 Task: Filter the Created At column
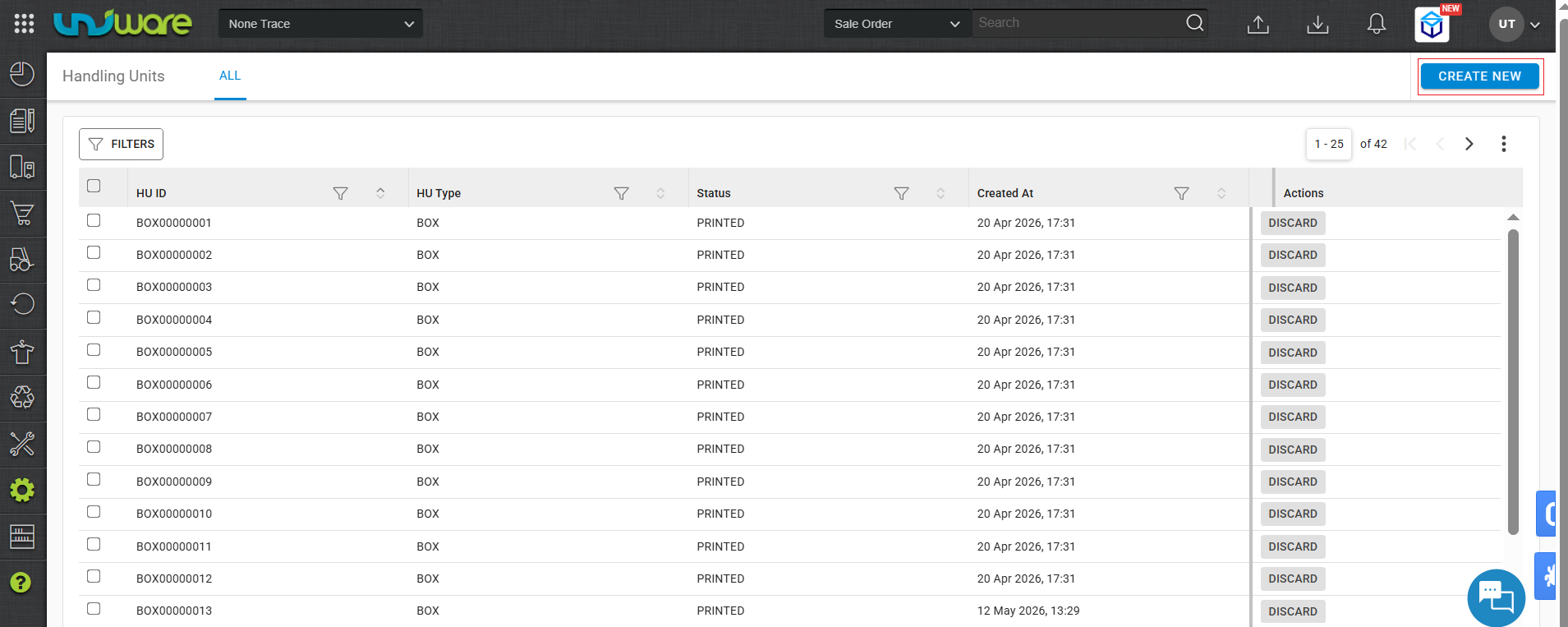coord(1181,193)
